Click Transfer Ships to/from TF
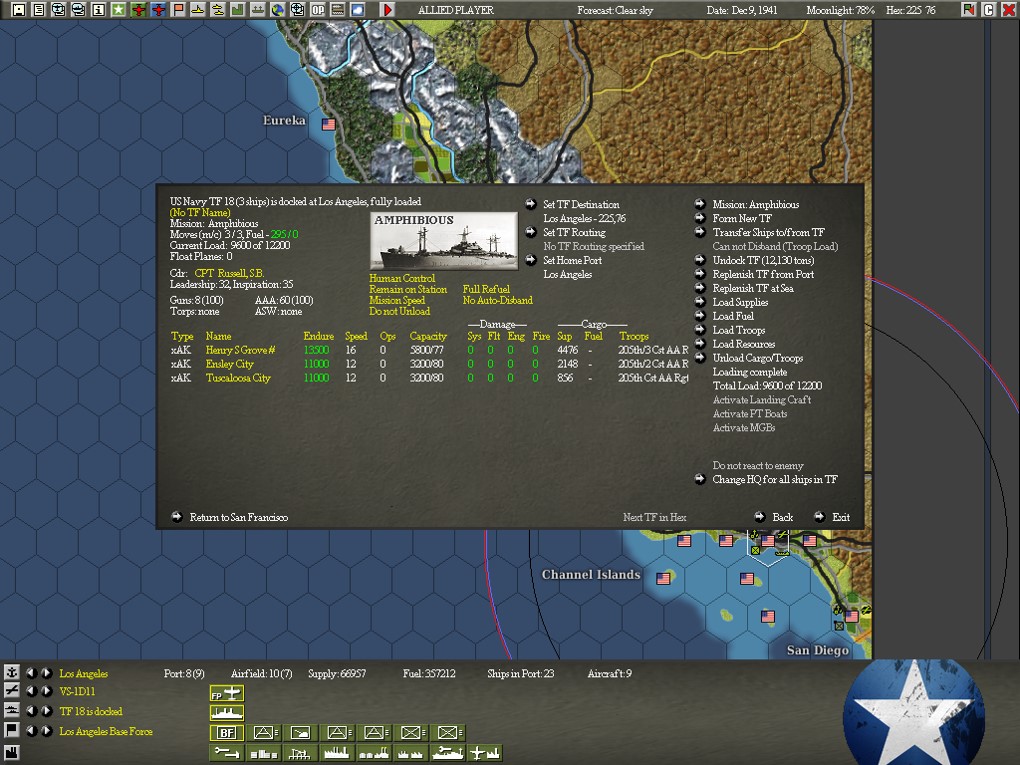The width and height of the screenshot is (1020, 765). click(x=768, y=232)
